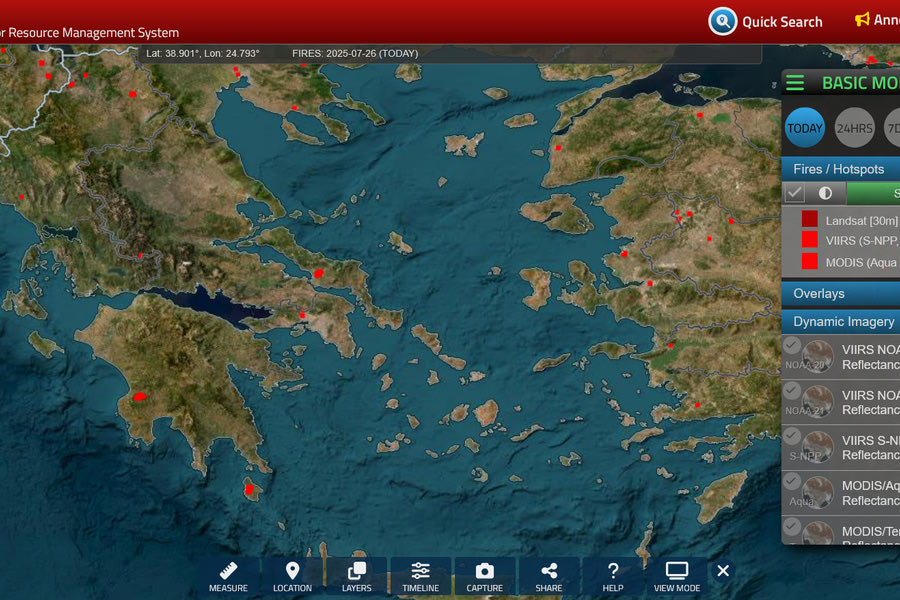Open the Announcements megaphone icon
Screen dimensions: 900x600
862,20
